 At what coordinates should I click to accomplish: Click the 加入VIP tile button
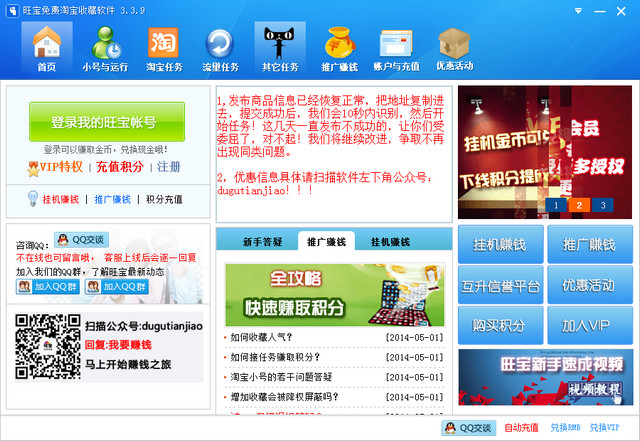tap(590, 325)
